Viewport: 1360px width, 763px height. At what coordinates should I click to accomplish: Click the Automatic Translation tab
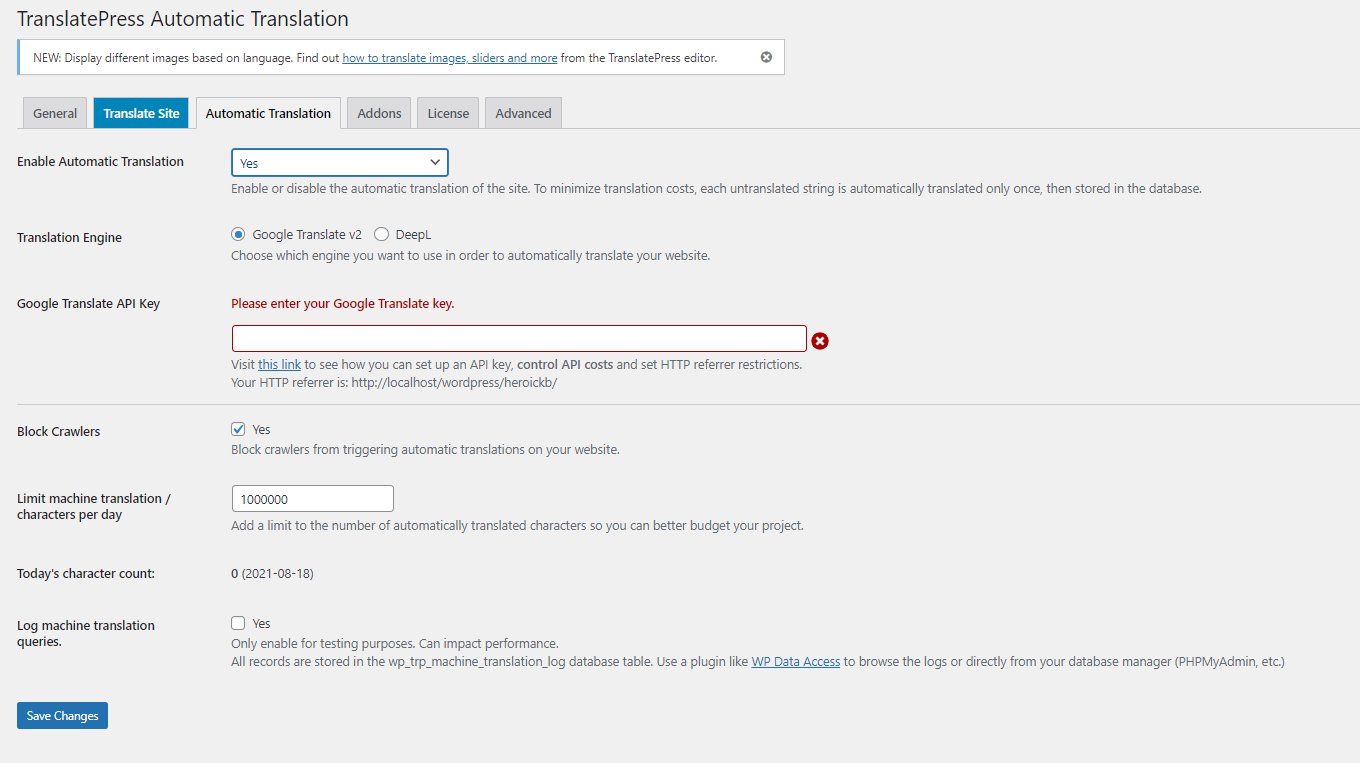pos(268,112)
